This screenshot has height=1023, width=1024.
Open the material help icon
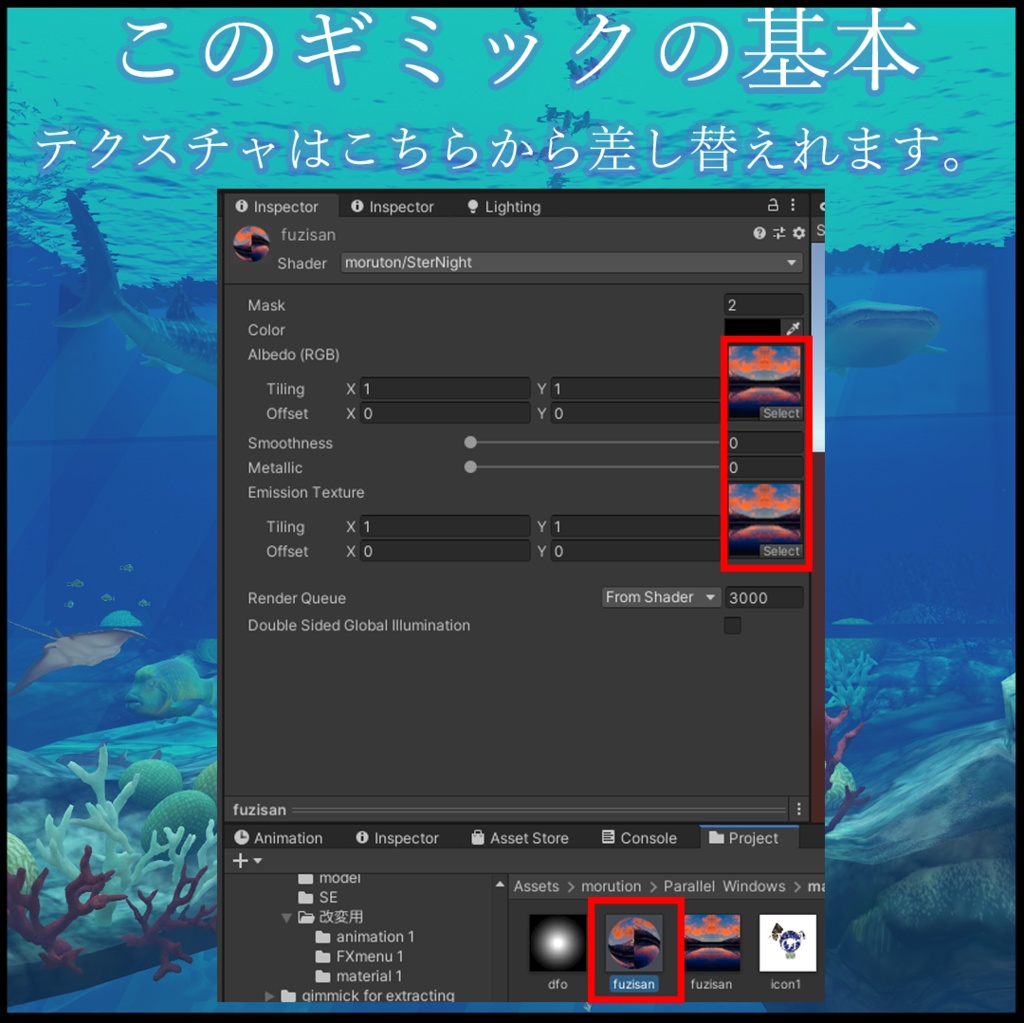click(758, 232)
